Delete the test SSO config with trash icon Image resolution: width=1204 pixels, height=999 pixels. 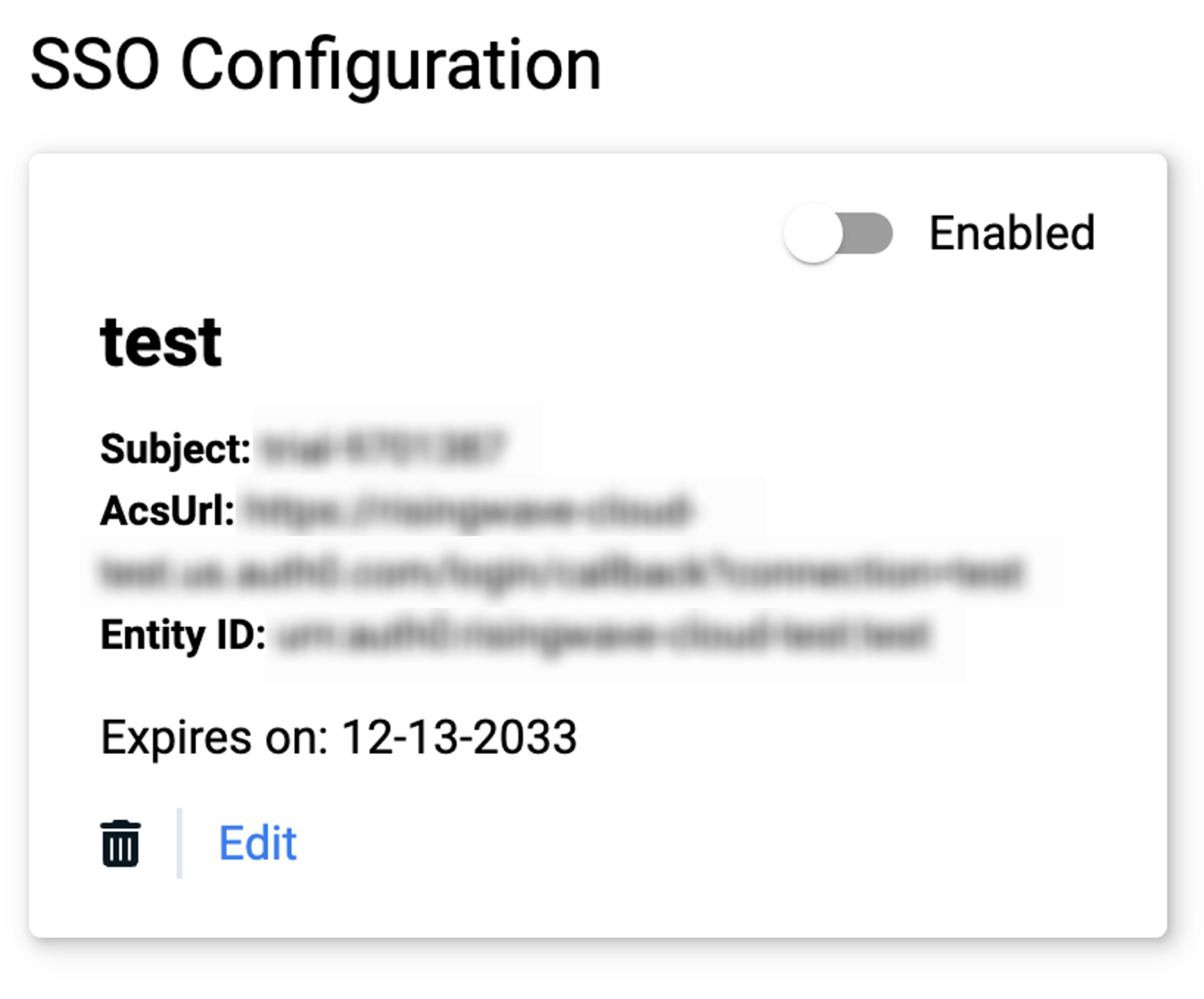(x=120, y=844)
